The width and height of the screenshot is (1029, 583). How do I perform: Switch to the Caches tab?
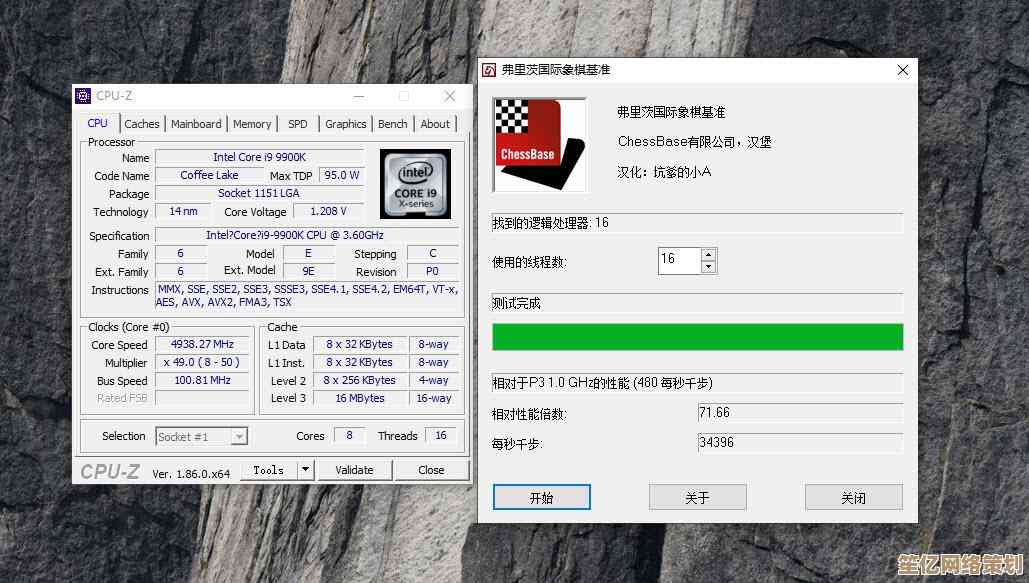(x=142, y=123)
